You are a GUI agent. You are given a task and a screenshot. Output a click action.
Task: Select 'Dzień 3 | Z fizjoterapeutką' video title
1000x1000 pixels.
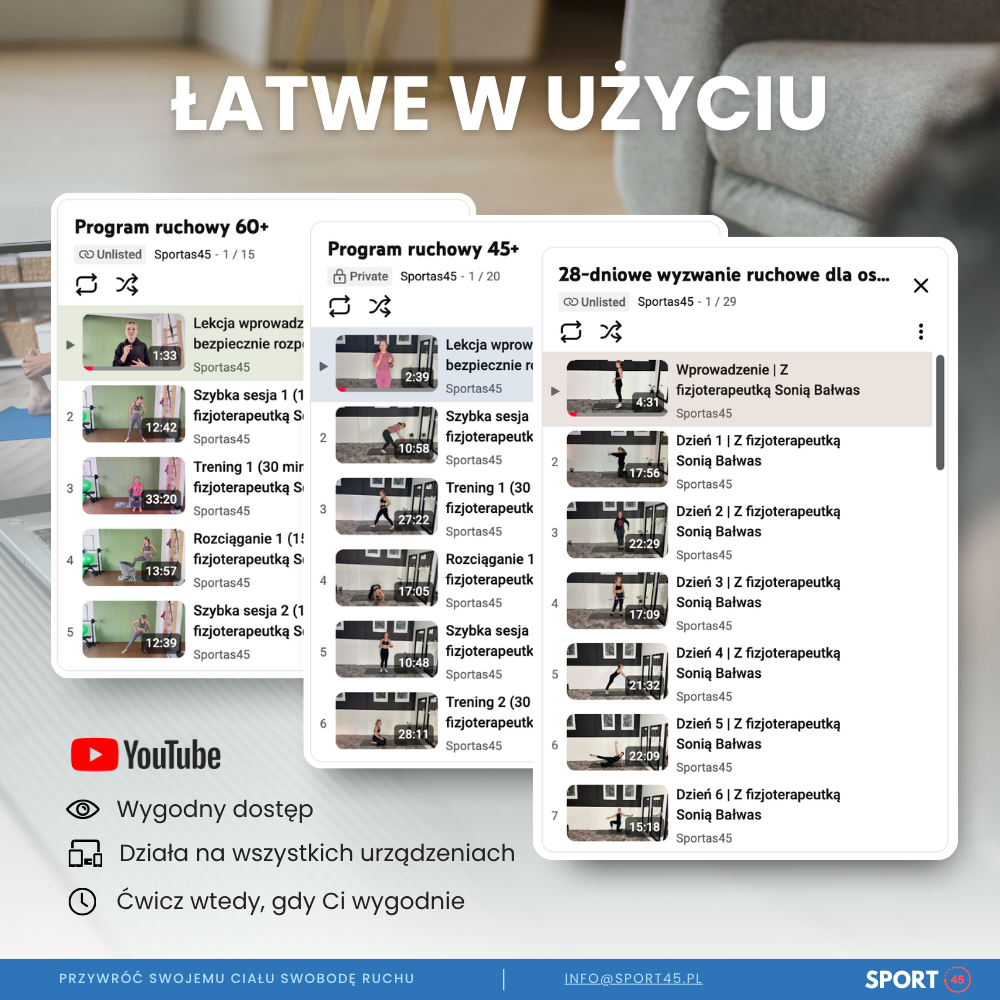click(x=758, y=592)
